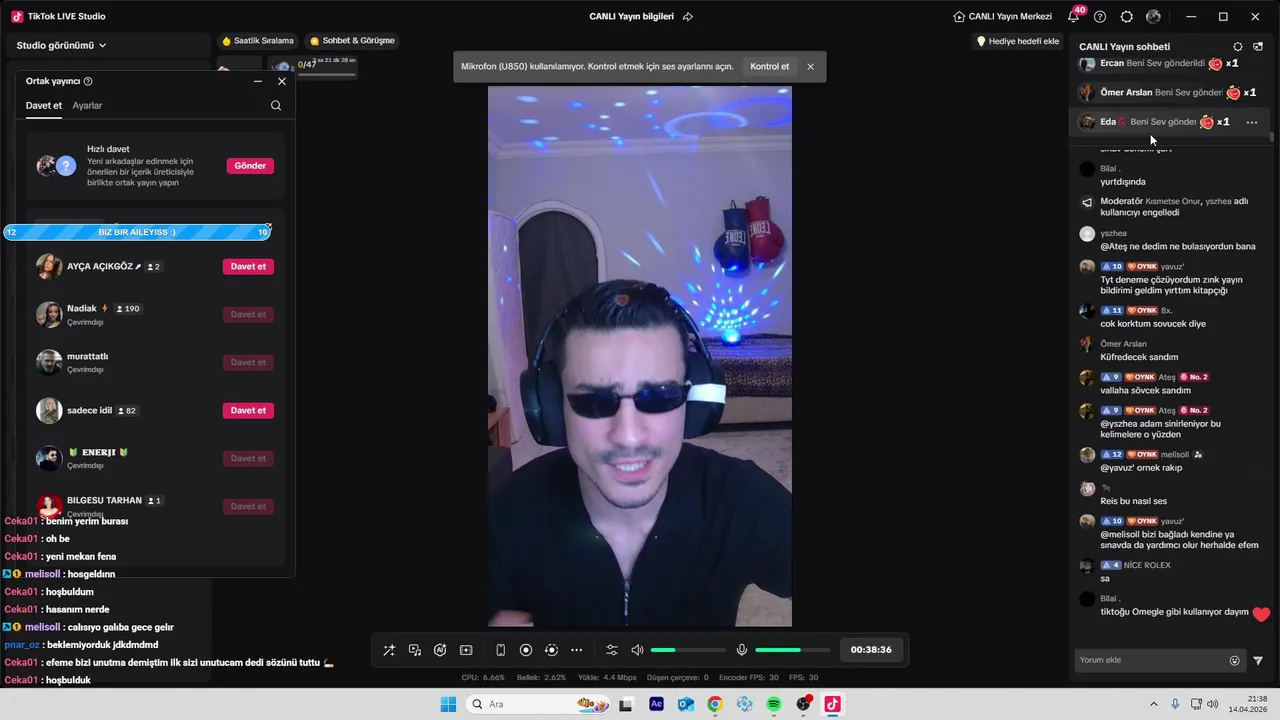1280x720 pixels.
Task: Minimize the Ortak yayıncı panel
Action: pos(258,81)
